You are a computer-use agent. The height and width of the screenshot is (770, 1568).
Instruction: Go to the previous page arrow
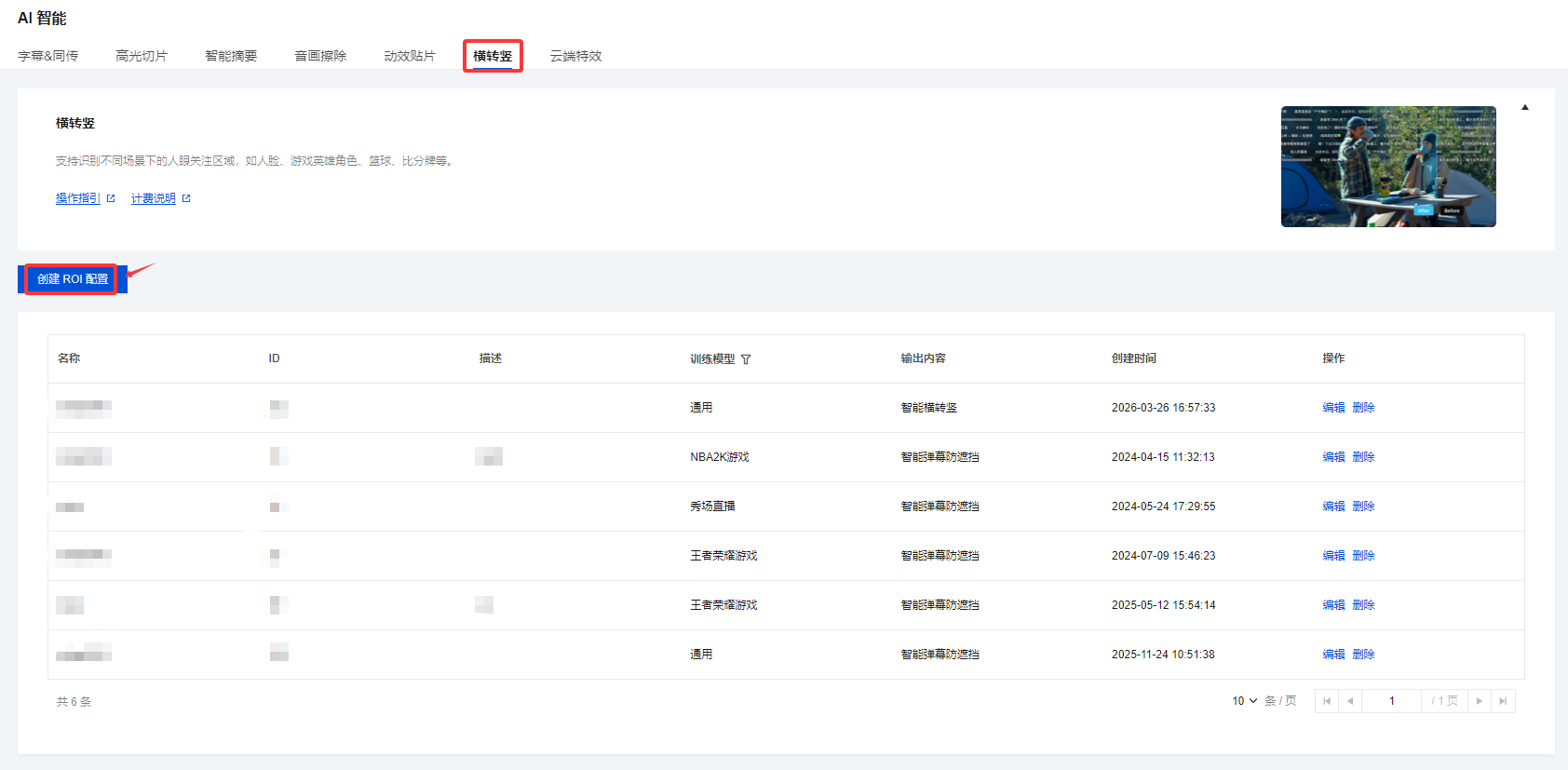coord(1350,701)
